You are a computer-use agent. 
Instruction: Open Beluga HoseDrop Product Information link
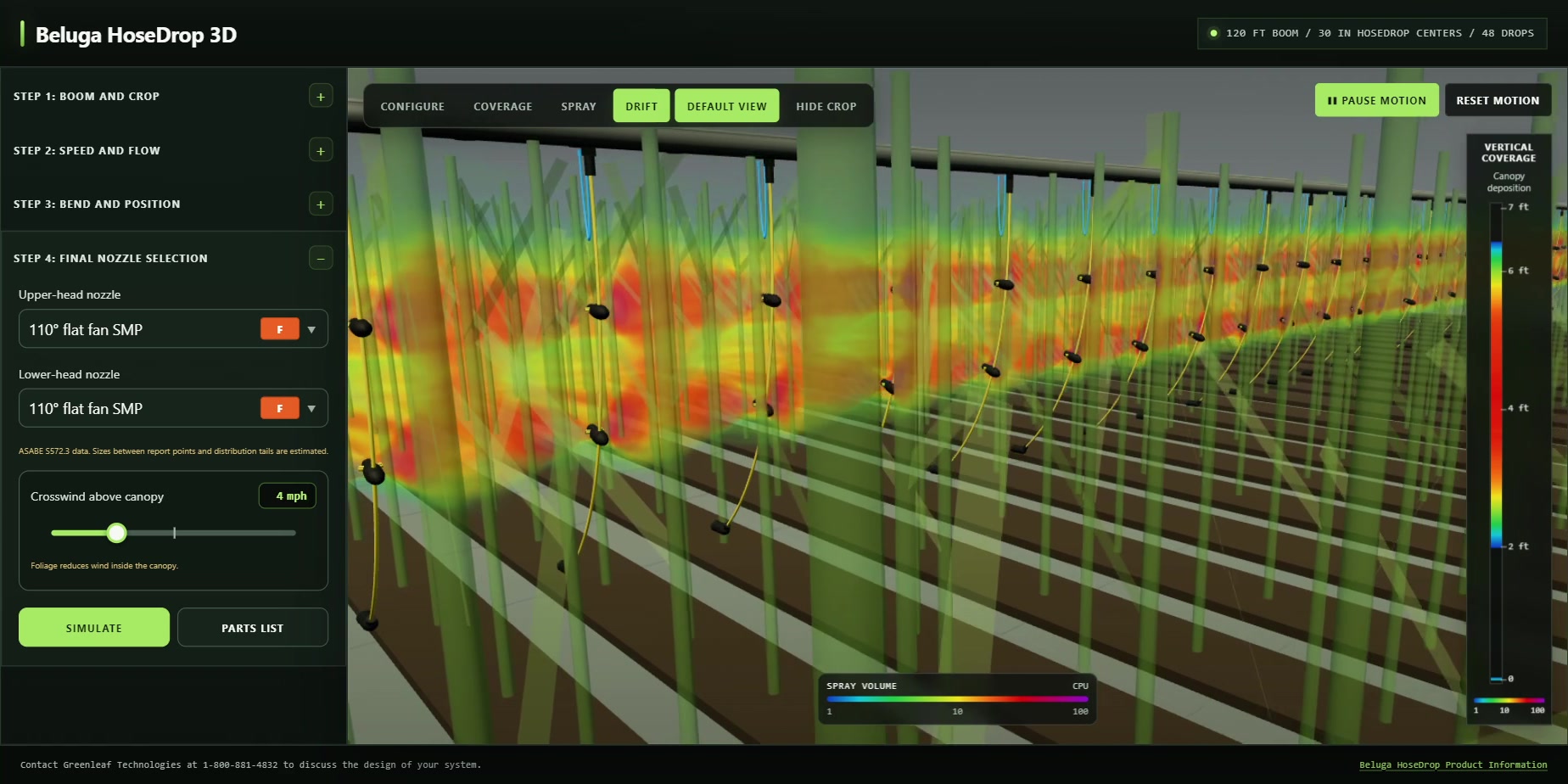[x=1453, y=765]
